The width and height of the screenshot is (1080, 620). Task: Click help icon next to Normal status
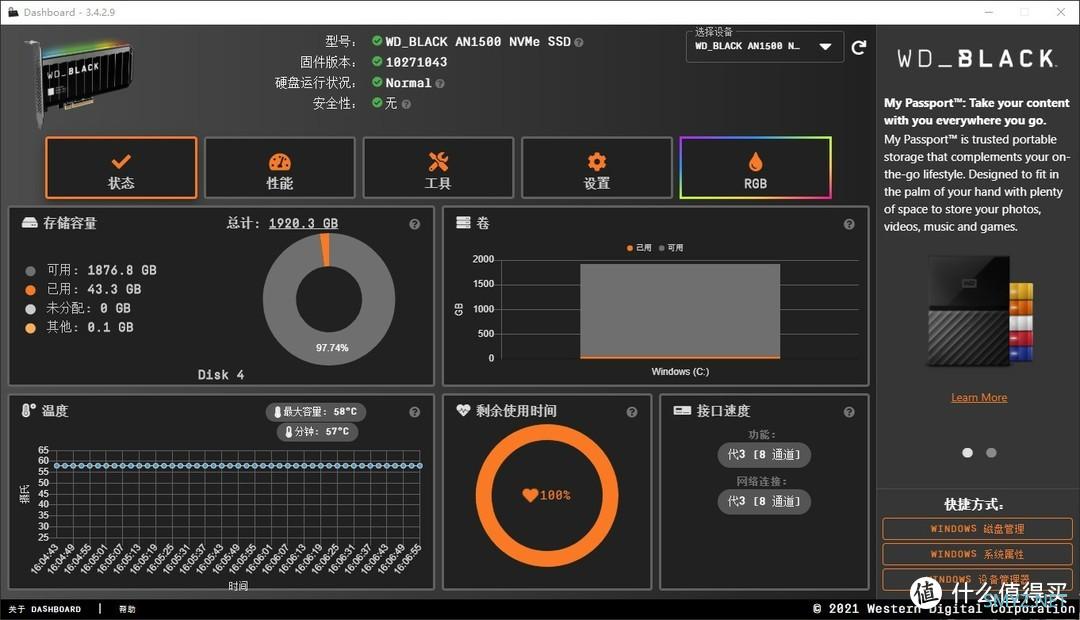(439, 83)
